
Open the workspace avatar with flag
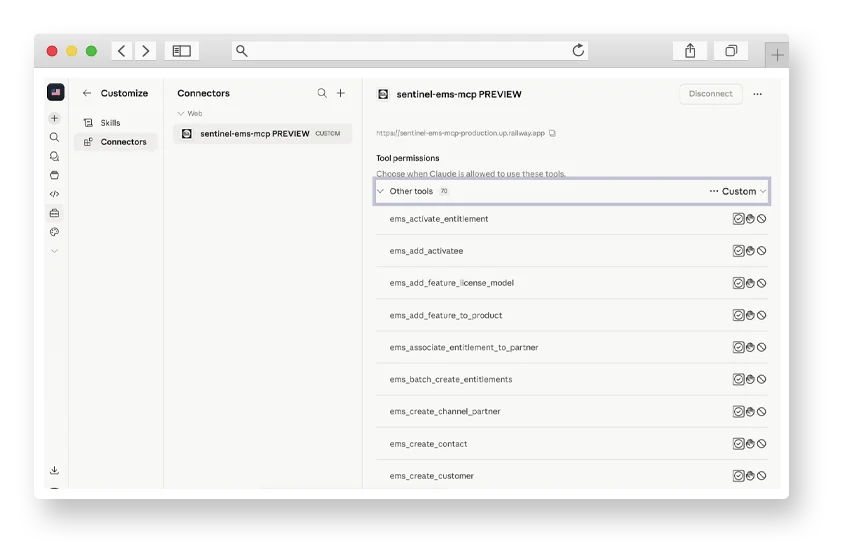tap(55, 92)
